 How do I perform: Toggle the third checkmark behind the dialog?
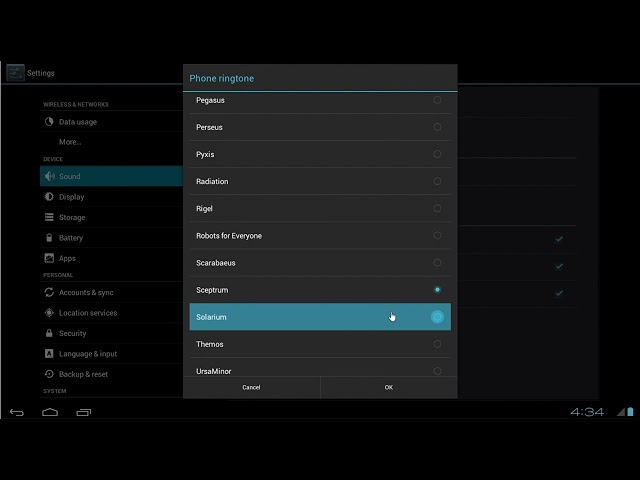(x=559, y=293)
